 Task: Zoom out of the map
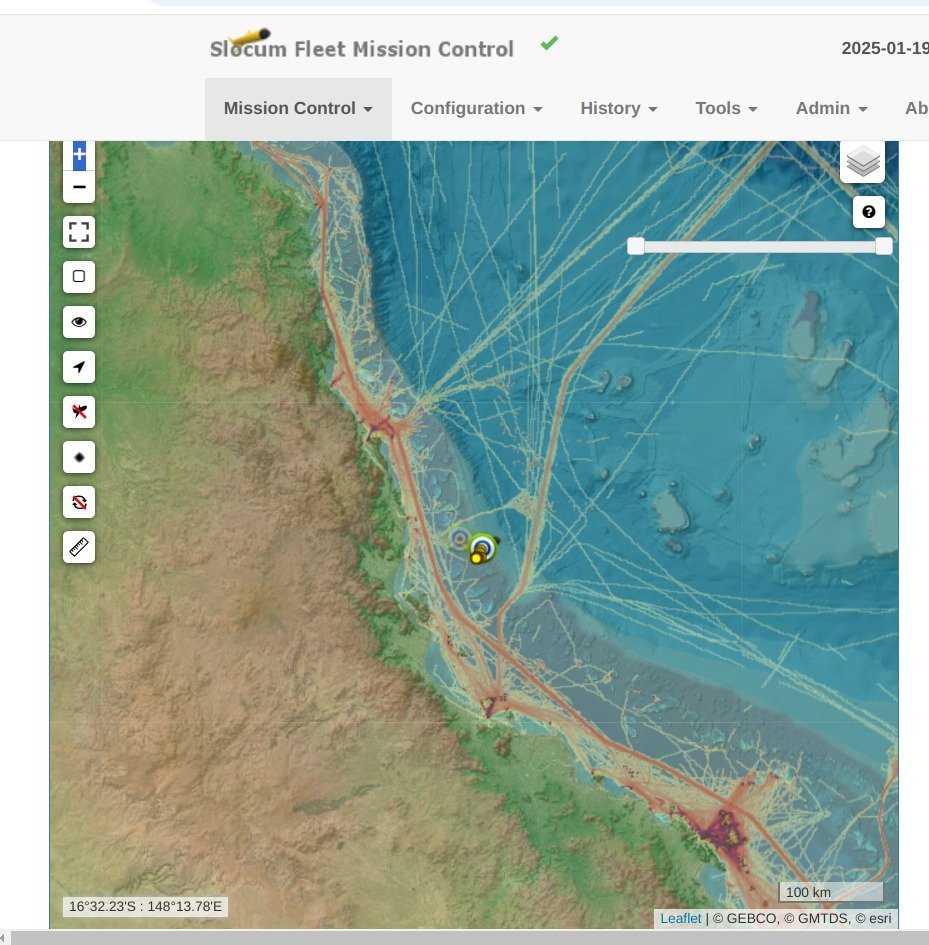(x=79, y=187)
